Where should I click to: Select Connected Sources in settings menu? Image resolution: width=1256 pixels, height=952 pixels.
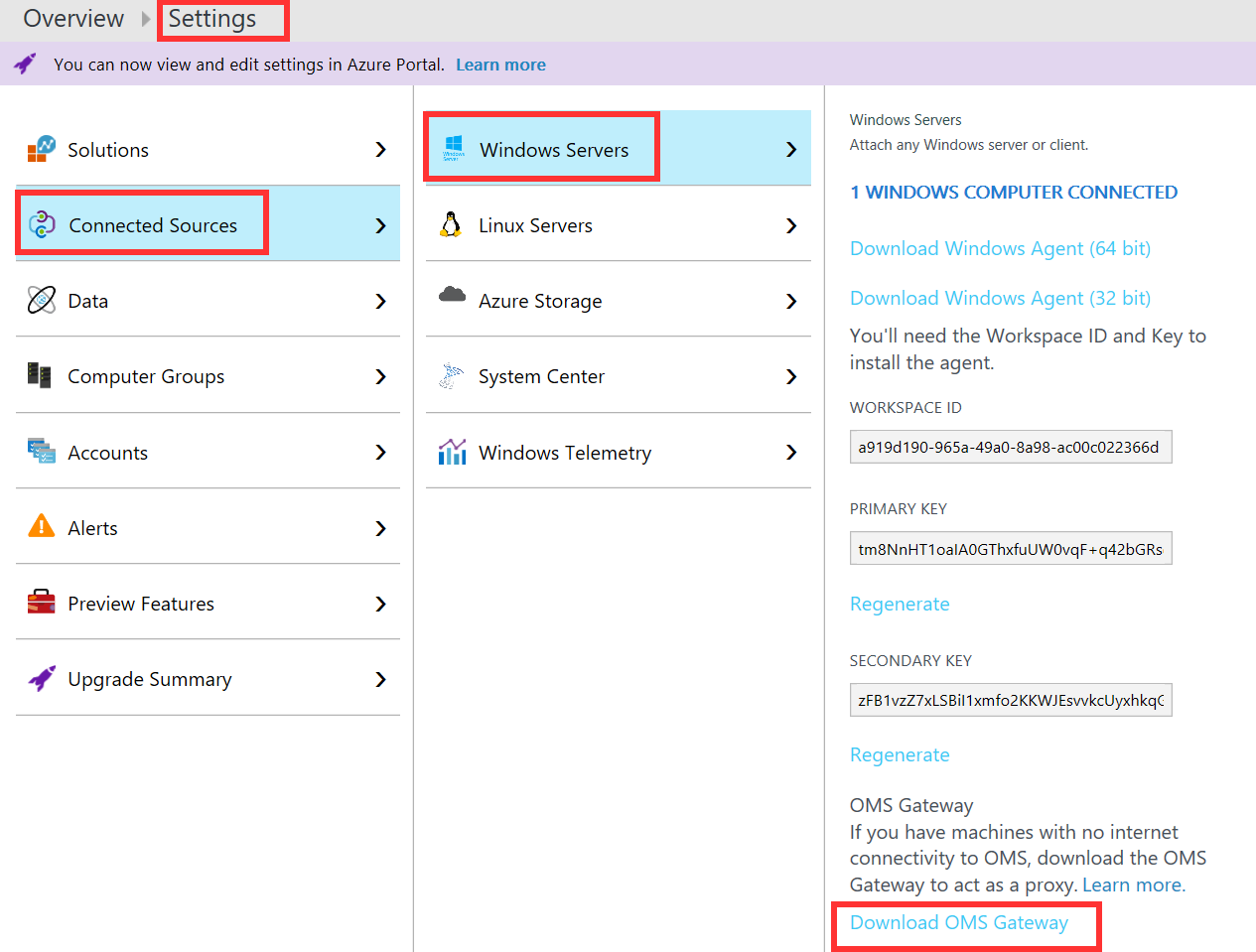click(208, 224)
